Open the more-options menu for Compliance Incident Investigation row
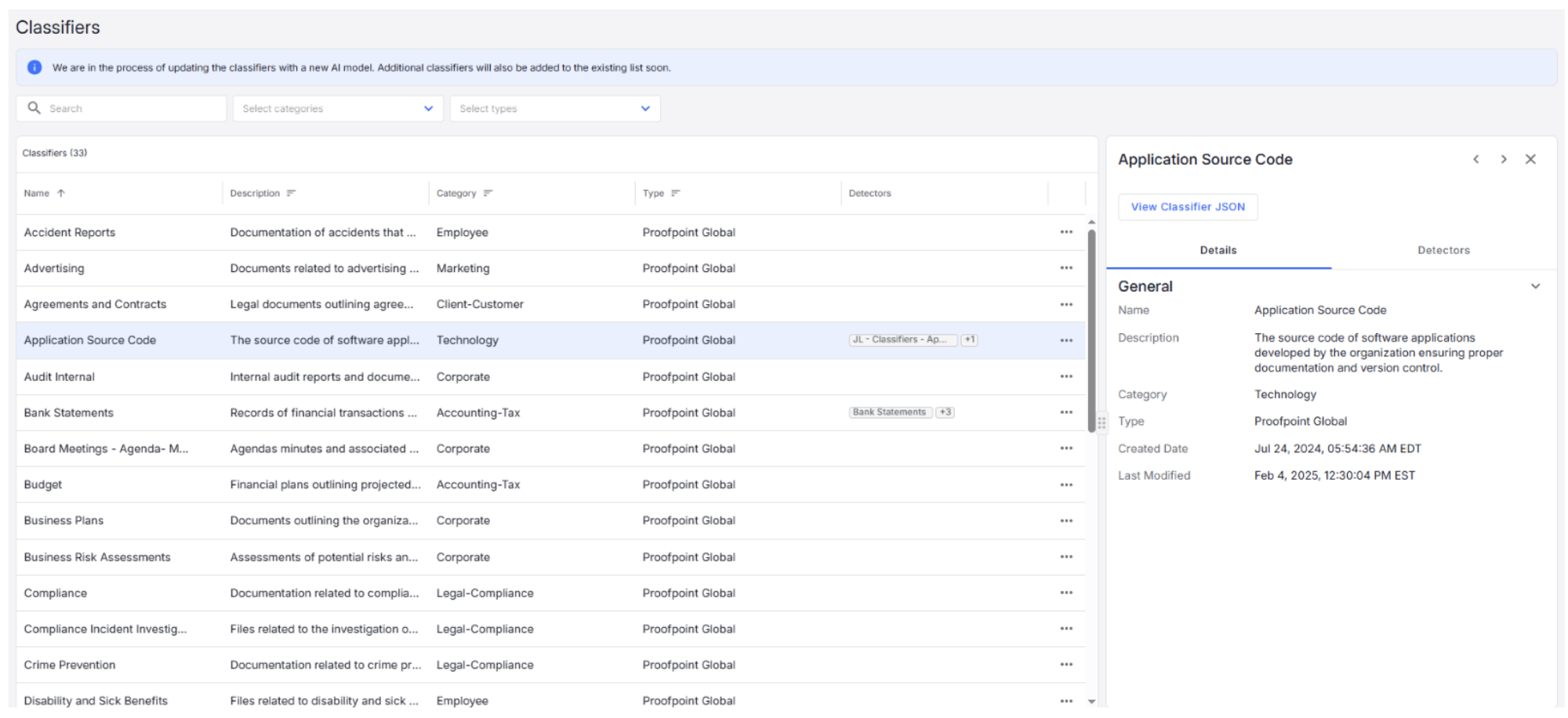The image size is (1568, 718). pos(1066,629)
